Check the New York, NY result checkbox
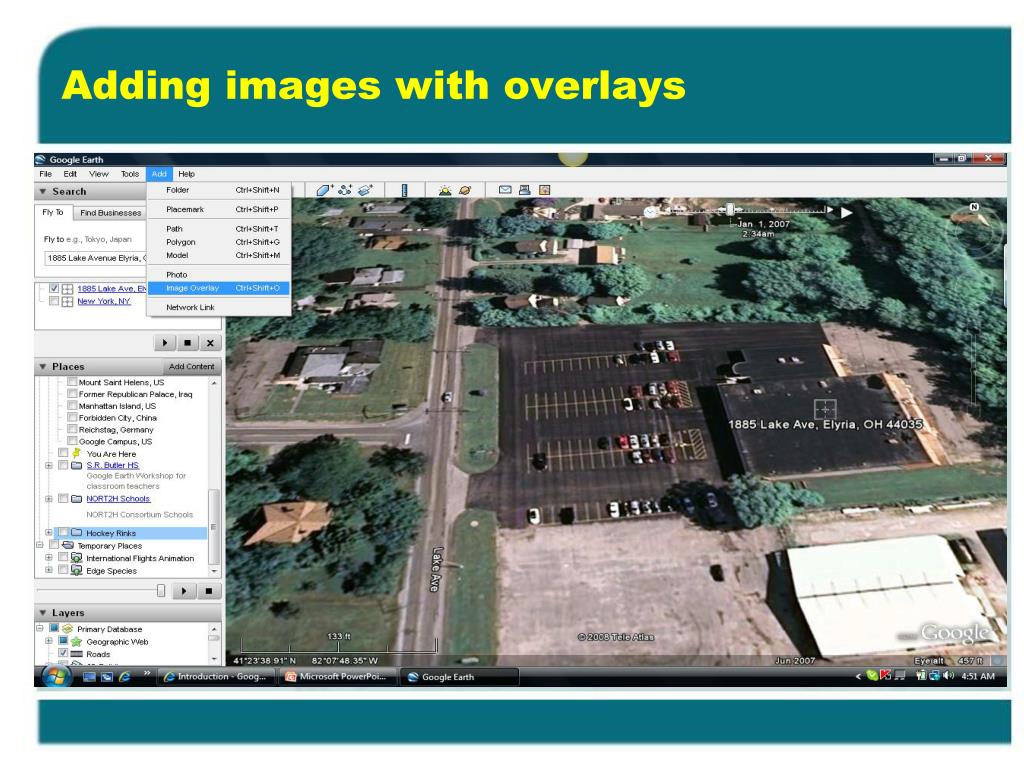The height and width of the screenshot is (768, 1024). coord(54,301)
